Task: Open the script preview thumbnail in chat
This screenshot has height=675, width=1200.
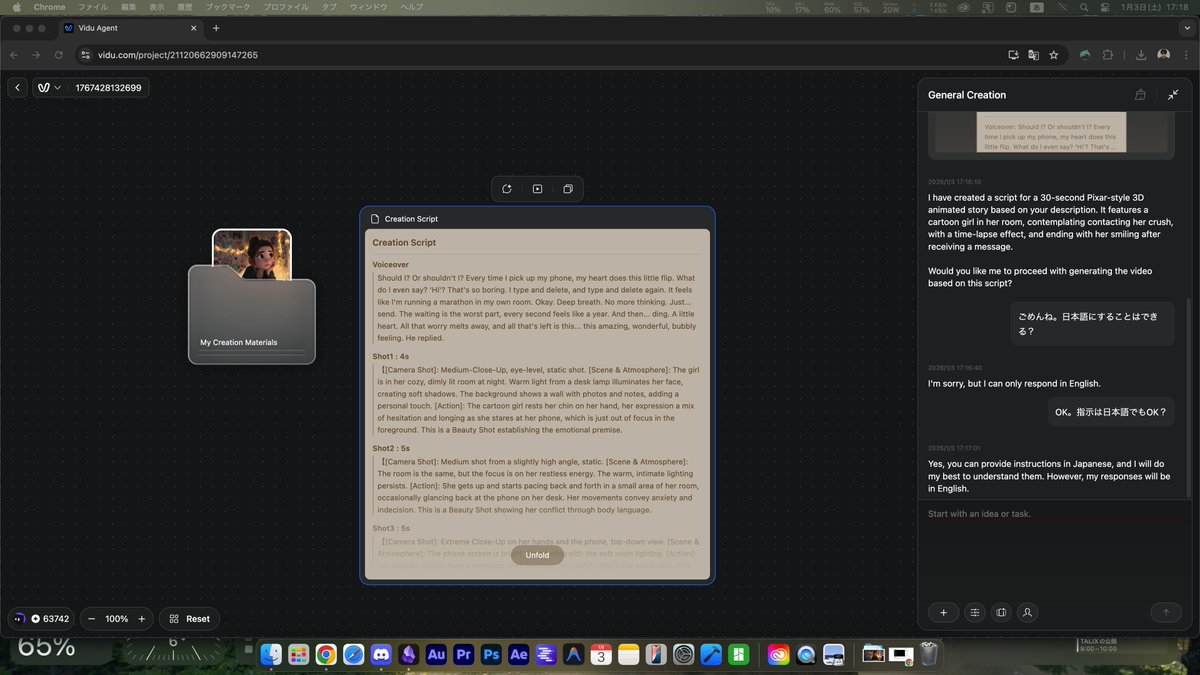Action: tap(1051, 132)
